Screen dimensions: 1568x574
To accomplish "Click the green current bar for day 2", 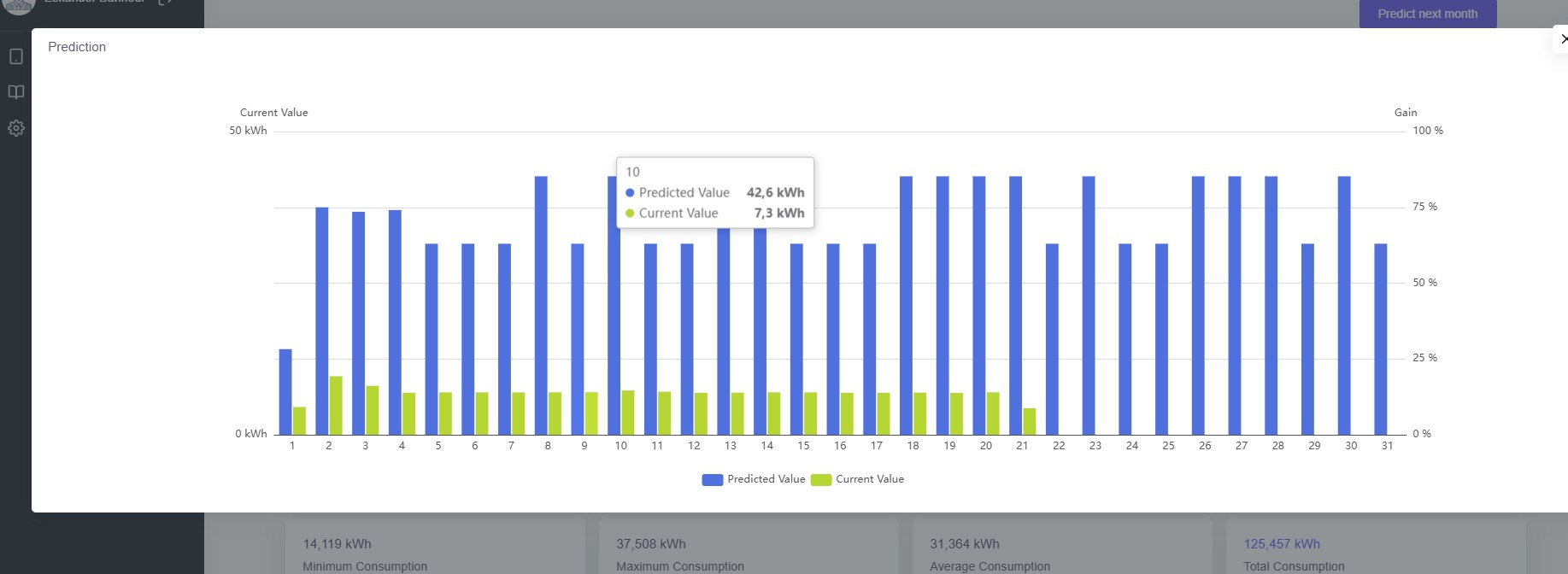I will click(336, 405).
